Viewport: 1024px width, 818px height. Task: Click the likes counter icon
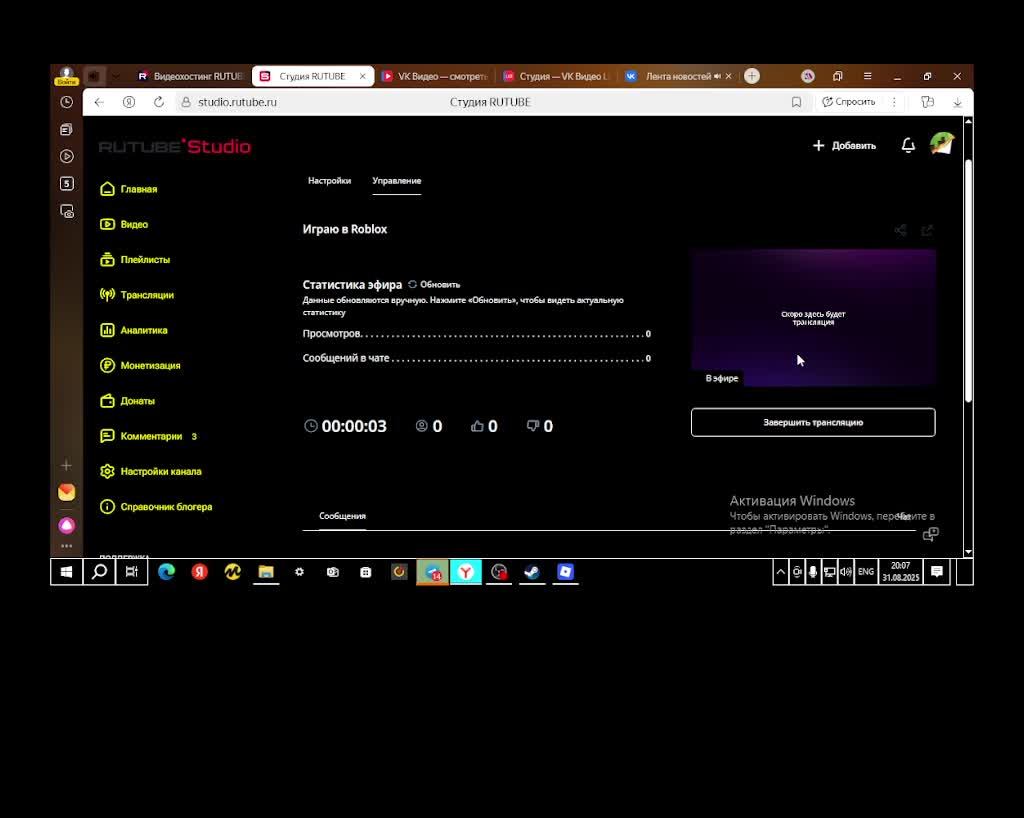[x=477, y=426]
